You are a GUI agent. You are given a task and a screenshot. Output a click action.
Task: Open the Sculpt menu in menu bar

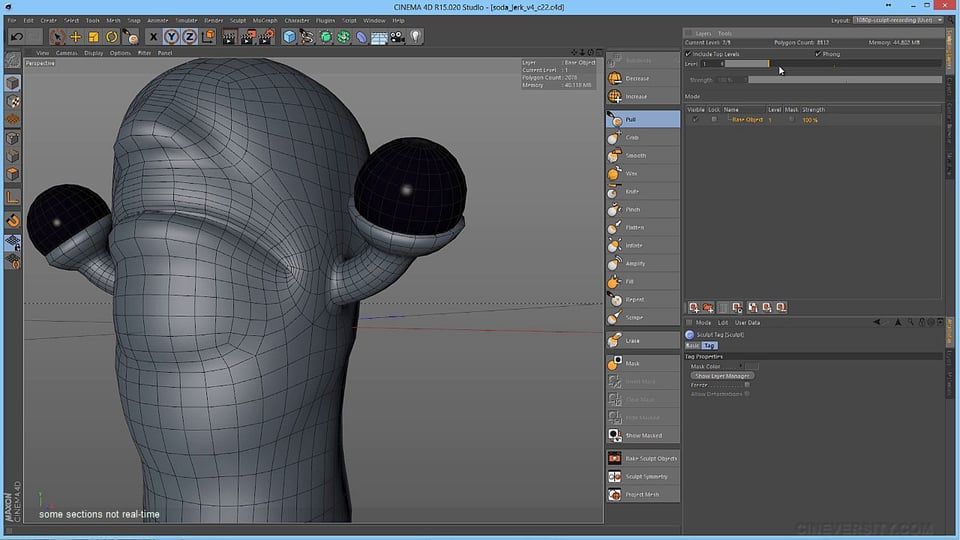click(x=238, y=20)
